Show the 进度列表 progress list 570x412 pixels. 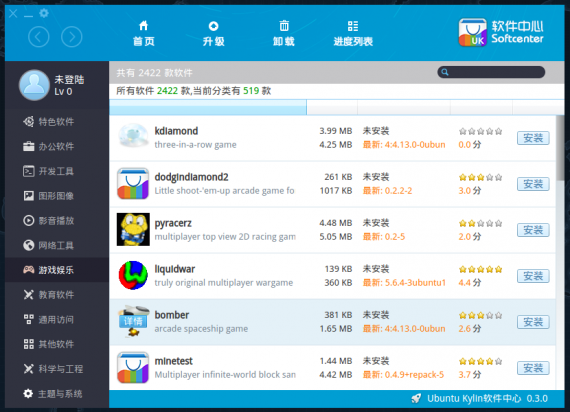pos(353,33)
